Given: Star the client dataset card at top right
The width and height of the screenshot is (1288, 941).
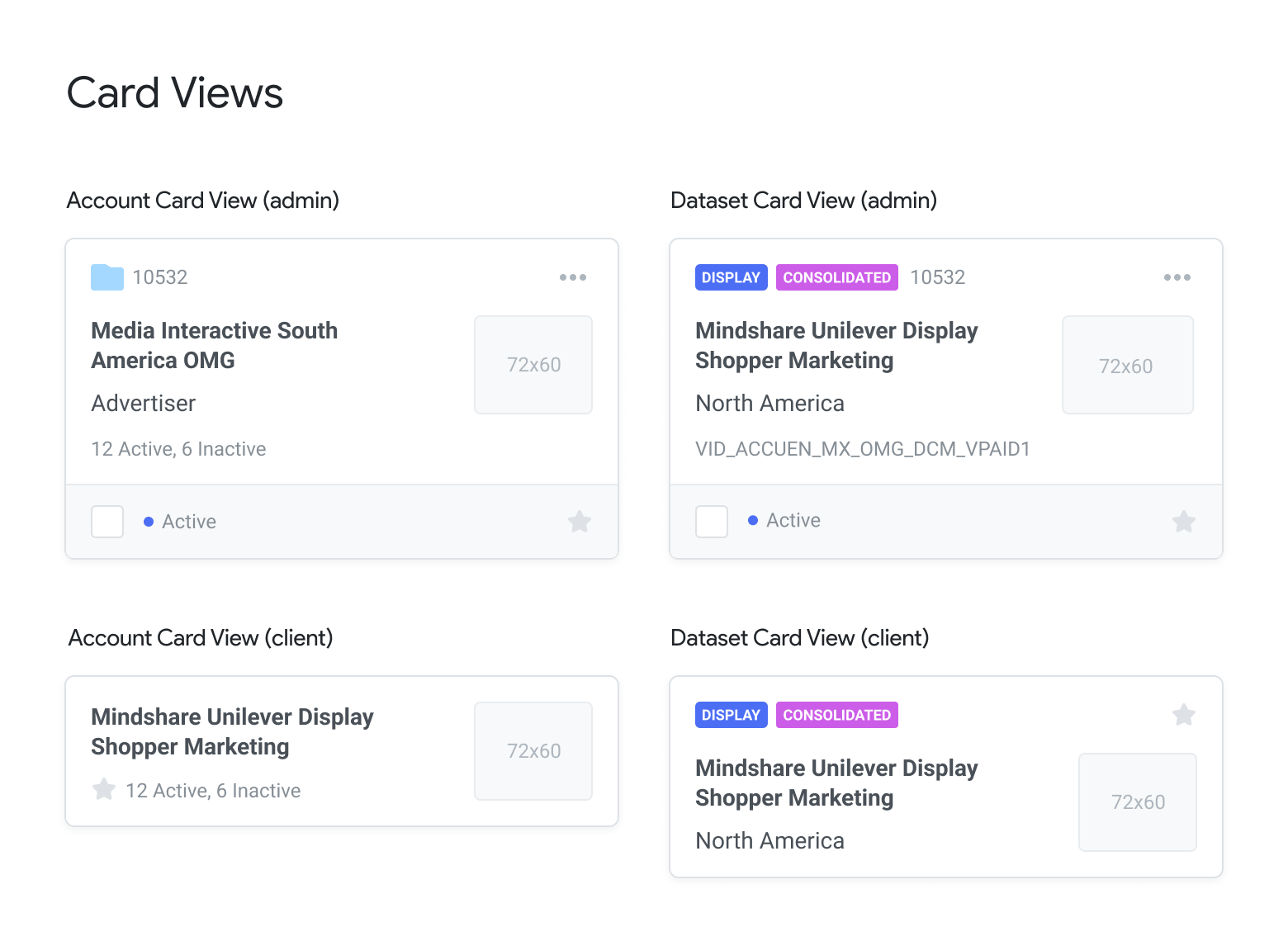Looking at the screenshot, I should coord(1183,715).
